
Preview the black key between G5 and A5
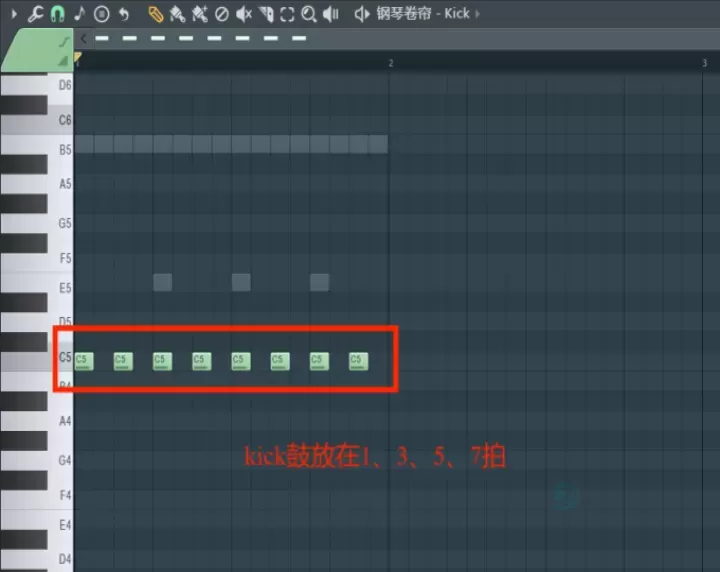point(24,204)
